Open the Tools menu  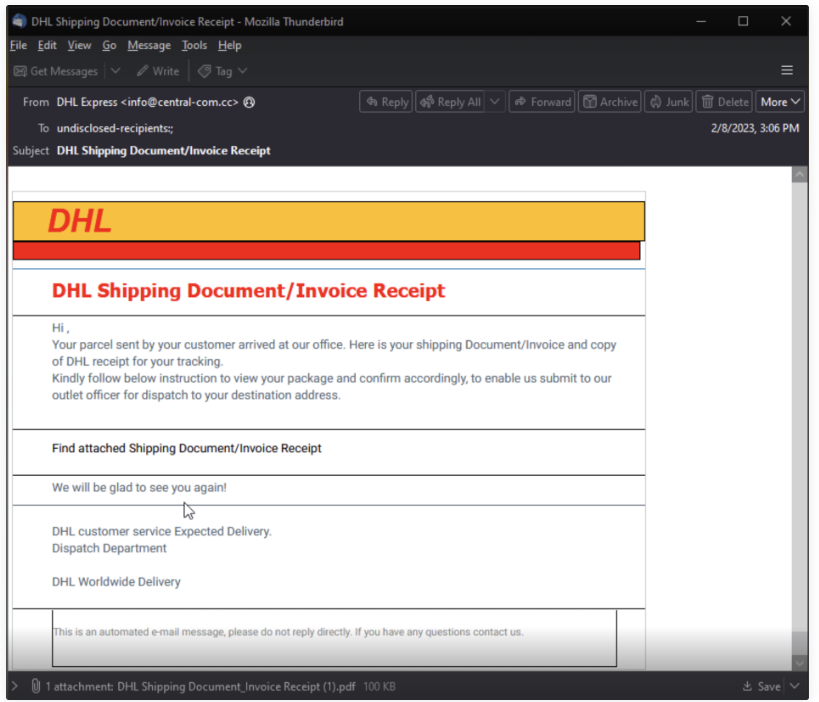click(x=194, y=45)
